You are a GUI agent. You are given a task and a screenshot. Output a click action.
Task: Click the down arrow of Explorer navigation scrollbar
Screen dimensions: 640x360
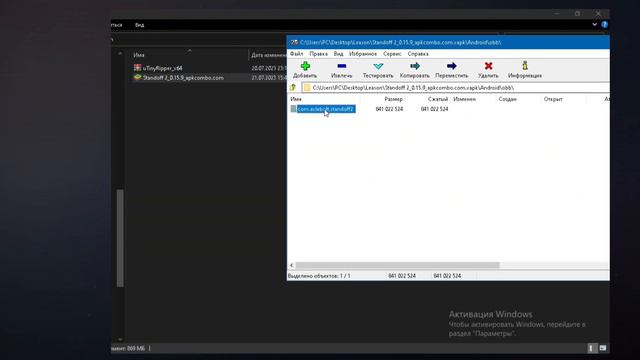coord(120,339)
